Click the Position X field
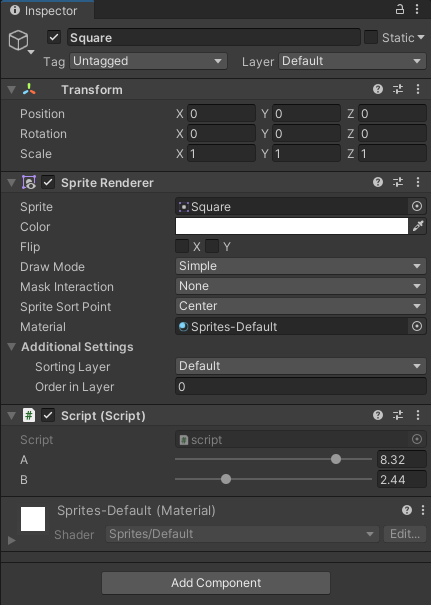Viewport: 431px width, 605px height. (221, 113)
